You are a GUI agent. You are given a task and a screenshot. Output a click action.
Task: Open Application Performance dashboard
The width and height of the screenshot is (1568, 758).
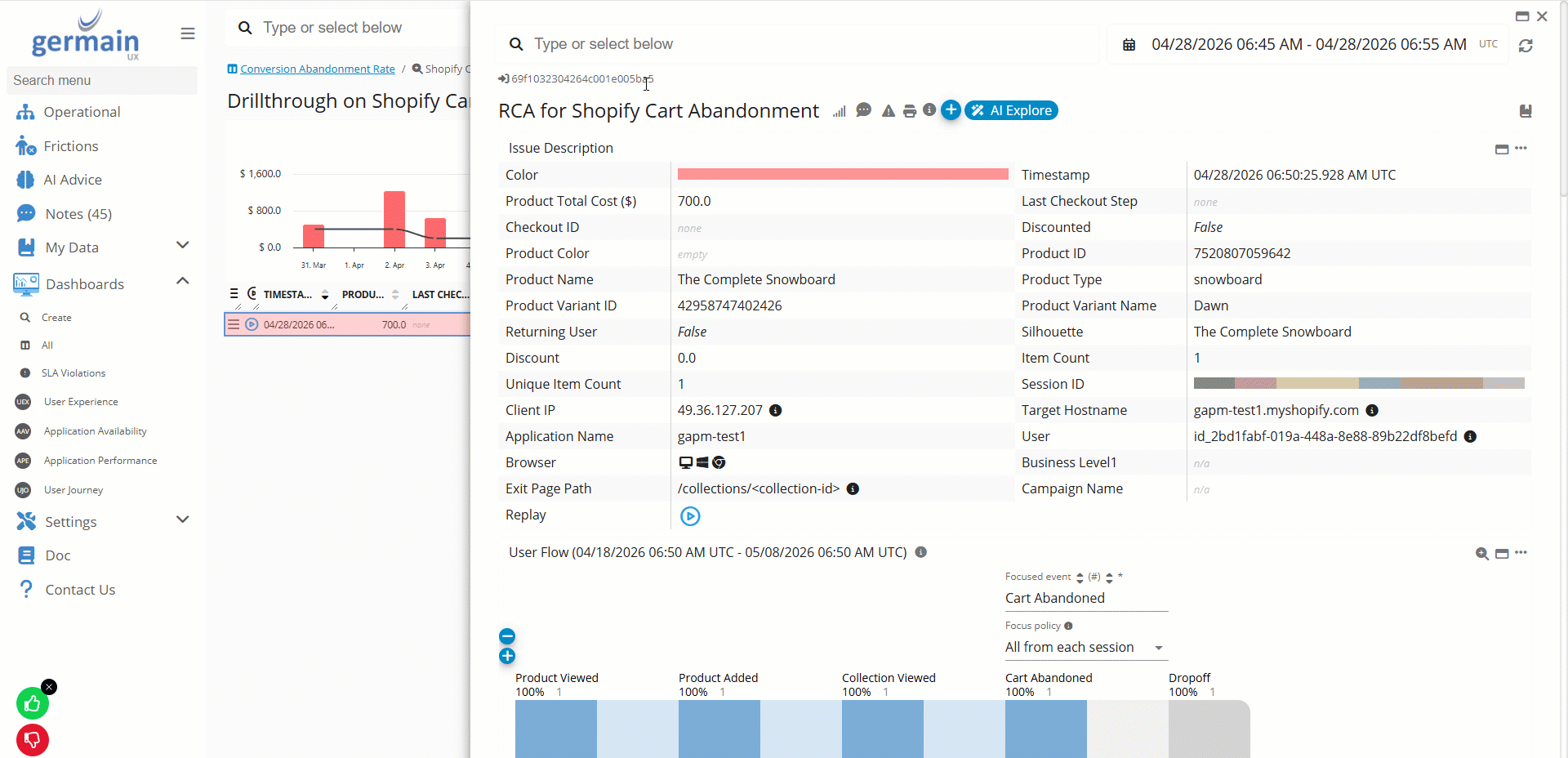click(x=100, y=461)
